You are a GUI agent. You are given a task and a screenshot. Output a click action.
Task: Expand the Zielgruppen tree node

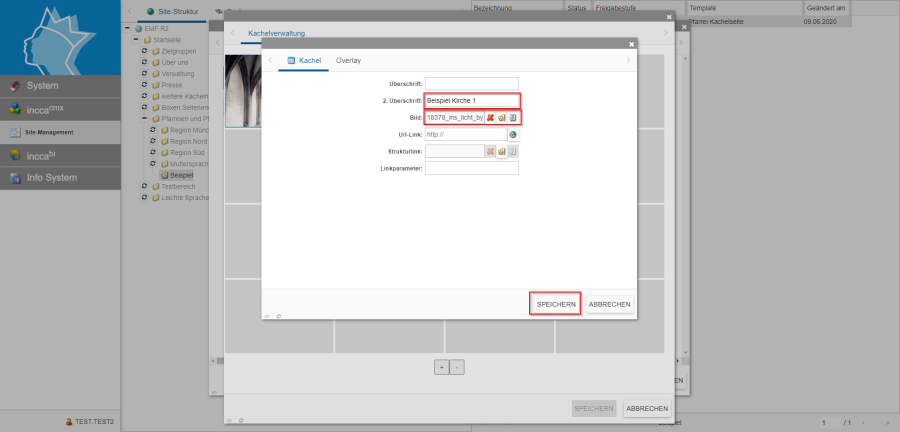click(x=145, y=51)
